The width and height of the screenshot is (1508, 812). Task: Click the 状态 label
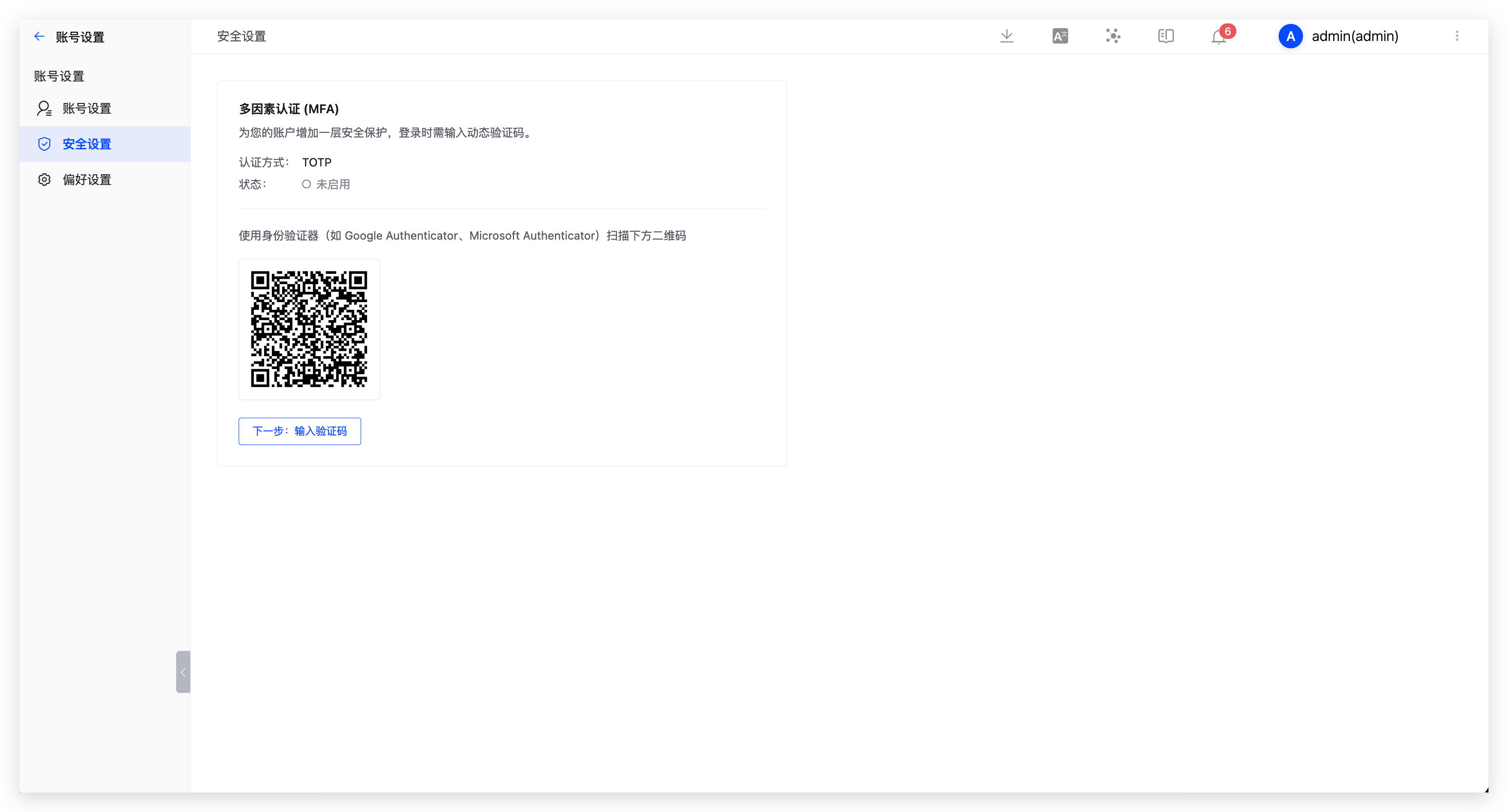(252, 184)
